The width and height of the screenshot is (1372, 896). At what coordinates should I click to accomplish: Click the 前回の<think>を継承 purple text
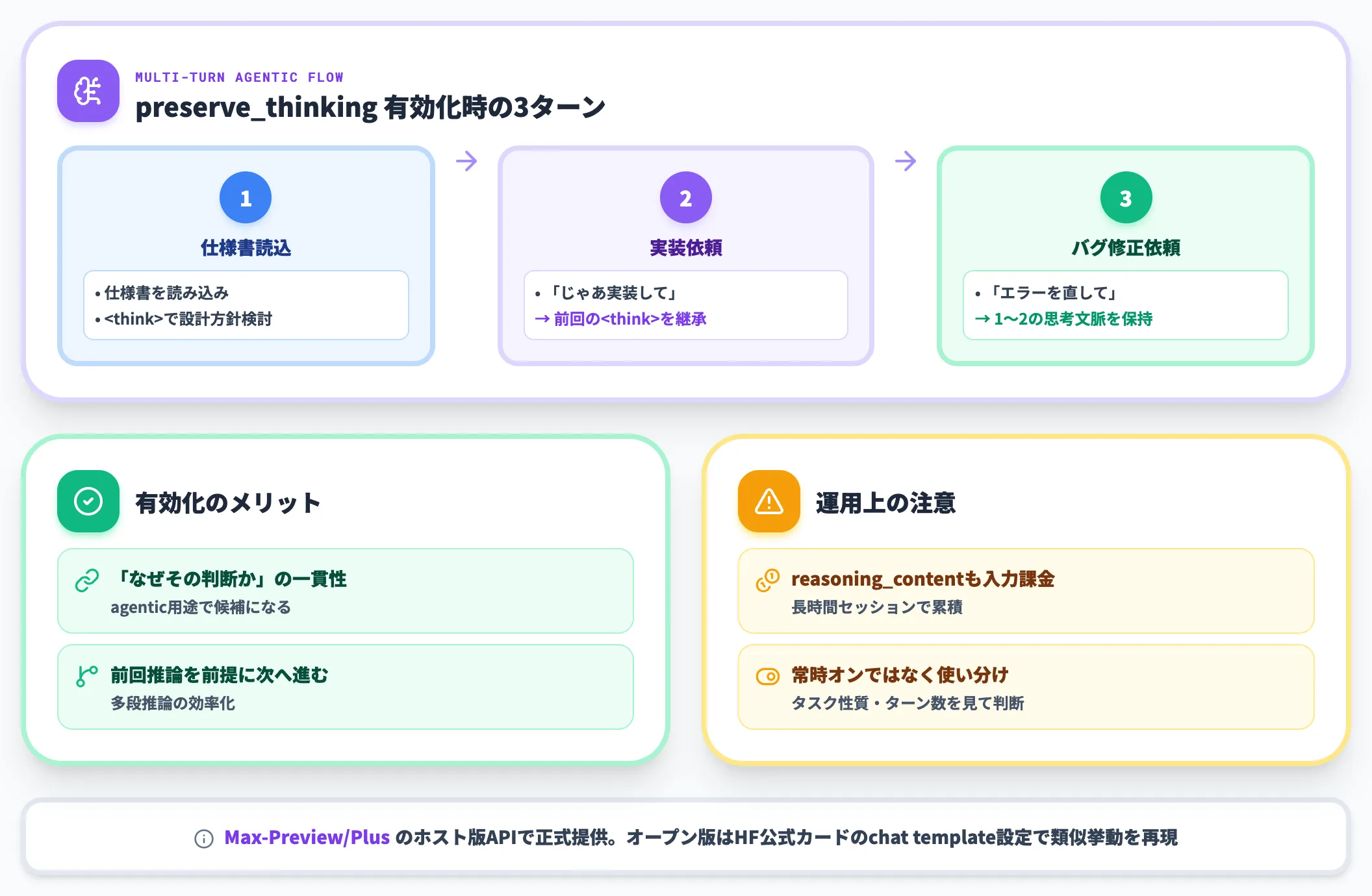620,319
